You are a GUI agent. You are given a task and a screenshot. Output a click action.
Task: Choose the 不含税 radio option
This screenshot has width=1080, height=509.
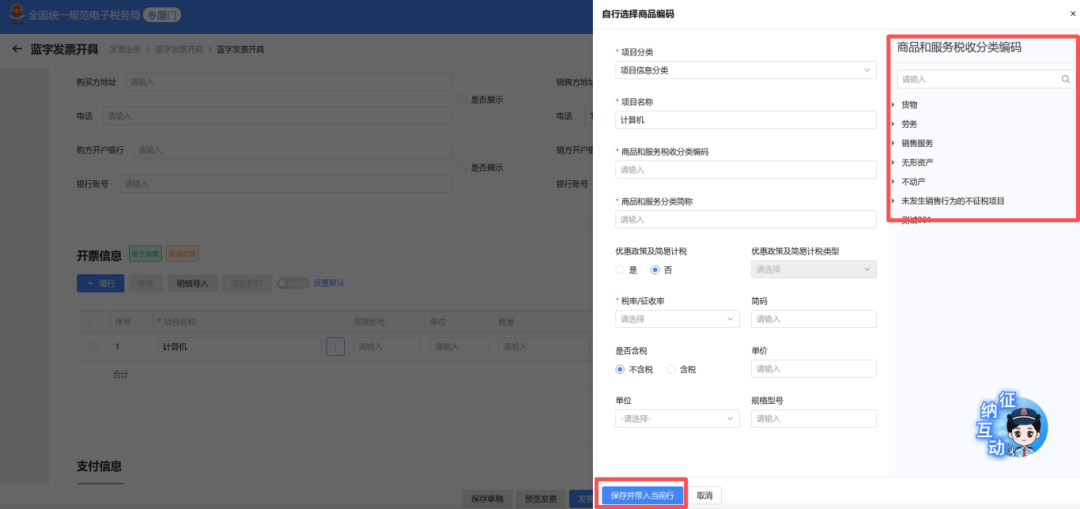(x=621, y=369)
